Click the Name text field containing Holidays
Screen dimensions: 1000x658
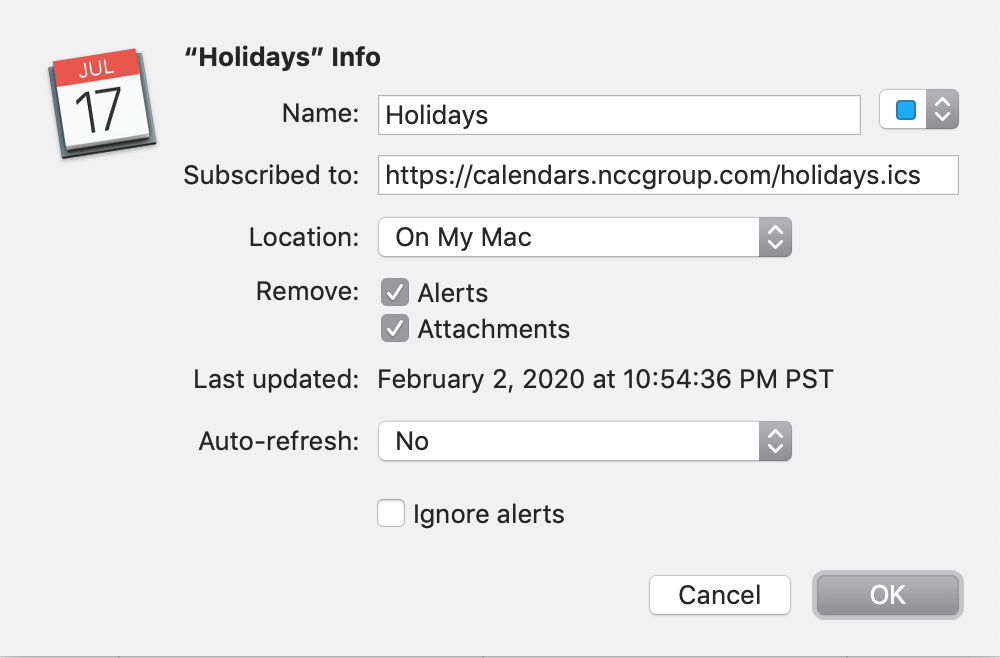tap(619, 115)
